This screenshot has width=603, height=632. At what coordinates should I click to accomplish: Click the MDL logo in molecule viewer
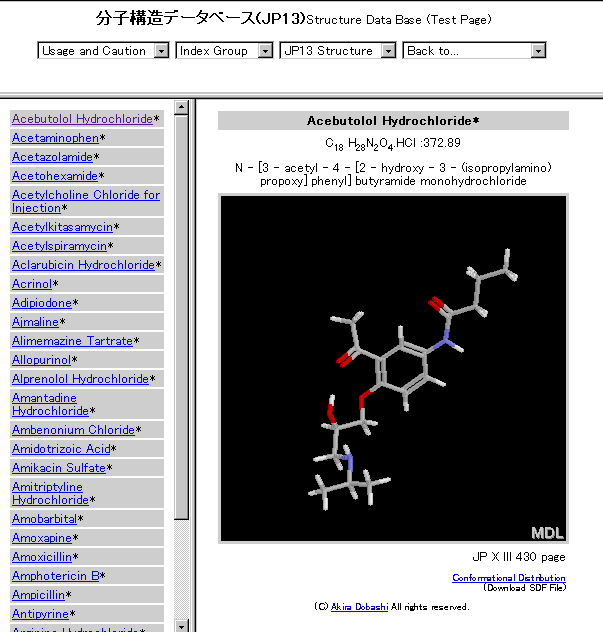[x=547, y=531]
